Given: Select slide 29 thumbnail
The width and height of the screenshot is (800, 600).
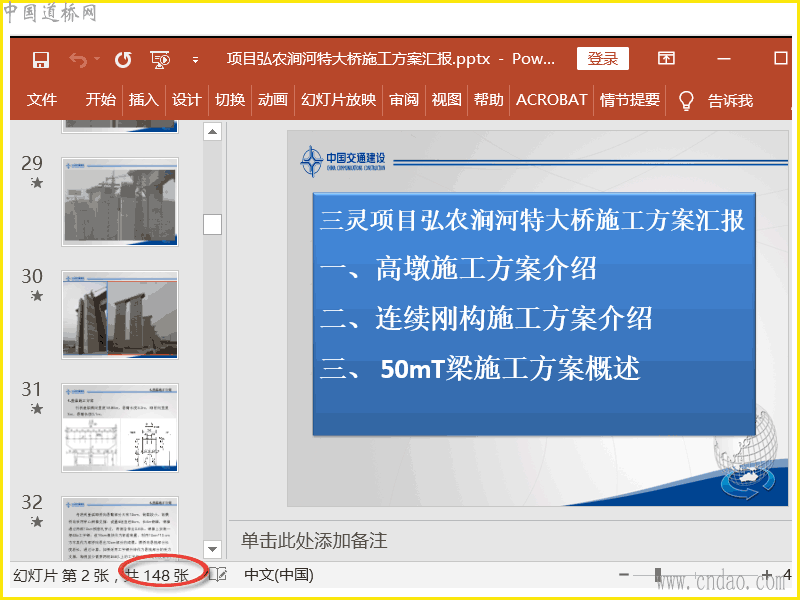Looking at the screenshot, I should point(120,202).
